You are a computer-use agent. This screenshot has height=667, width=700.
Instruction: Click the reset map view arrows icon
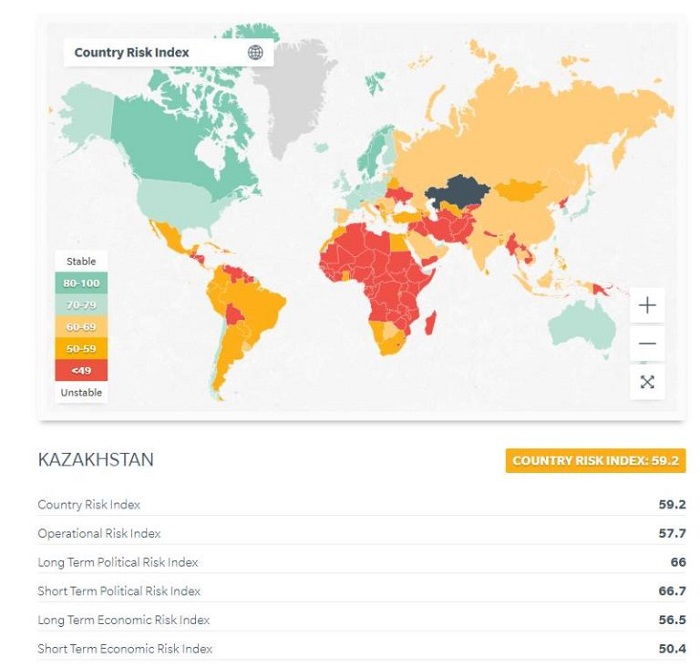pos(647,381)
